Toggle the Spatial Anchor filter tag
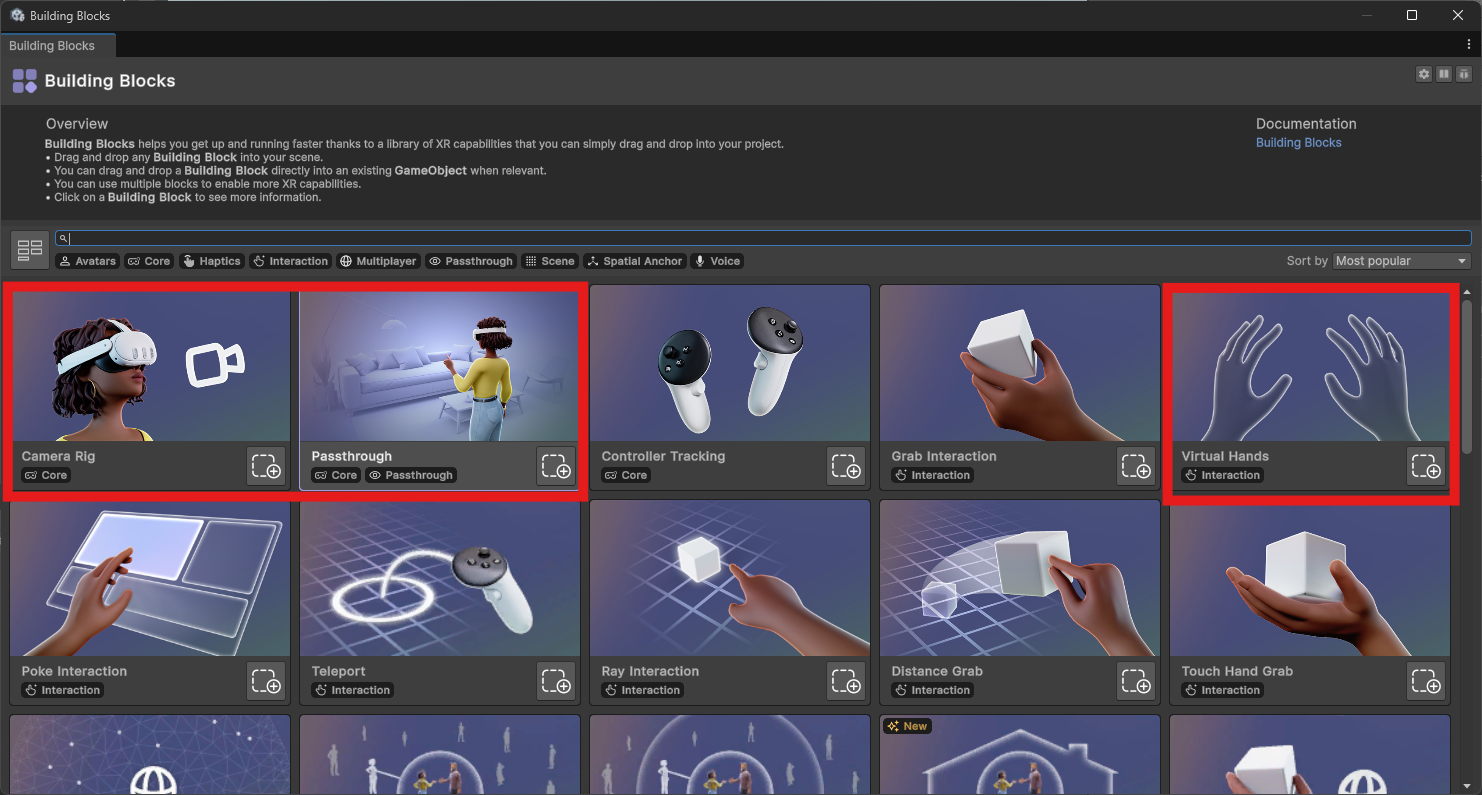Image resolution: width=1482 pixels, height=795 pixels. point(635,261)
